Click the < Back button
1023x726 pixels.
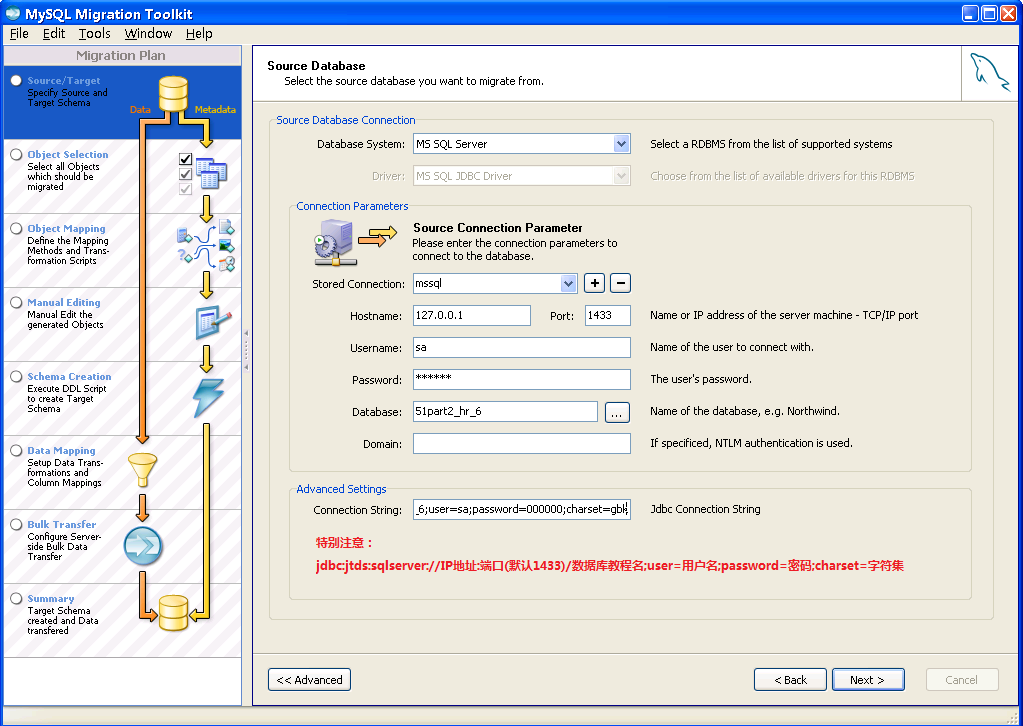tap(790, 680)
